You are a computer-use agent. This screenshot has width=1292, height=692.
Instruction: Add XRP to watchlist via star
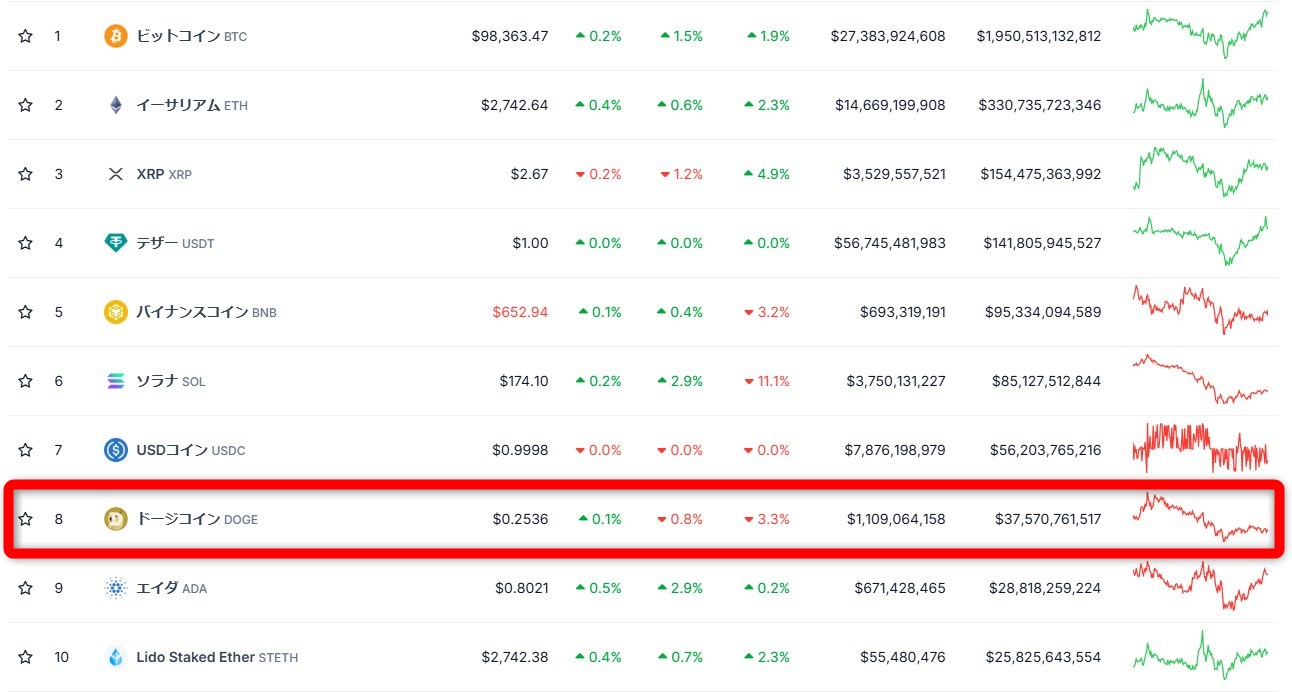point(25,174)
